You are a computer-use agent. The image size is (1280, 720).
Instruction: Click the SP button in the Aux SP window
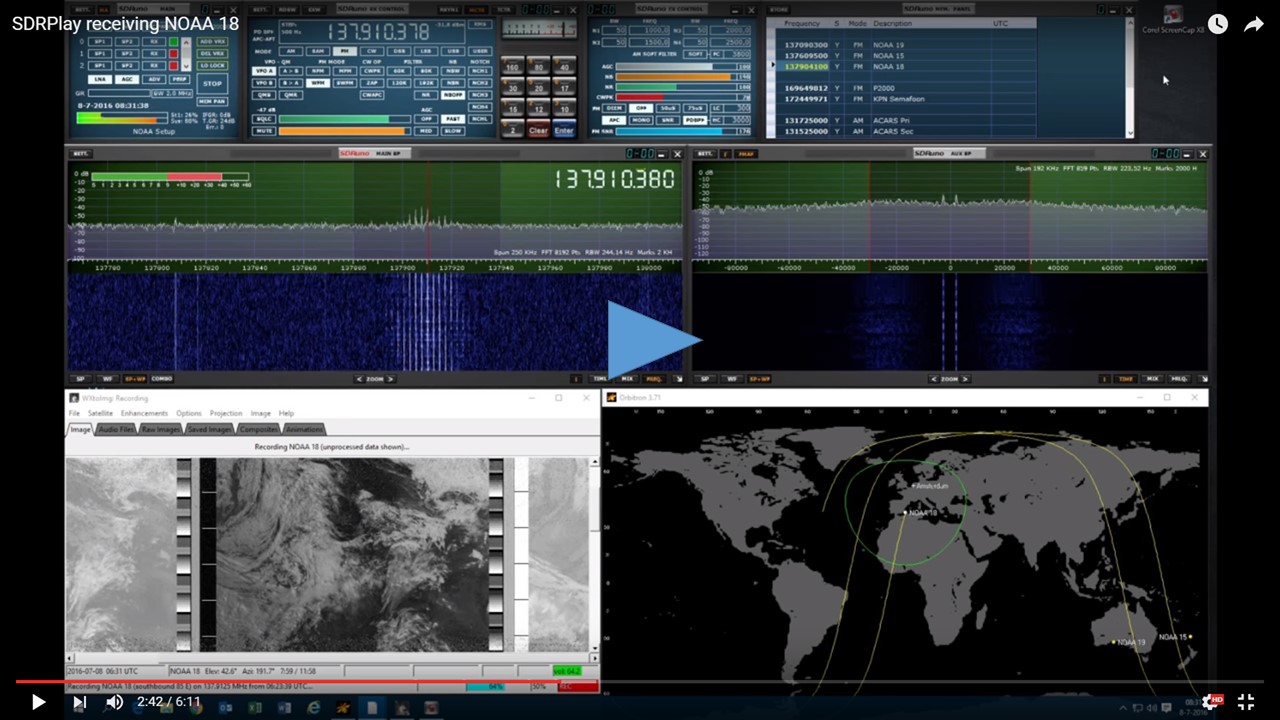coord(704,379)
